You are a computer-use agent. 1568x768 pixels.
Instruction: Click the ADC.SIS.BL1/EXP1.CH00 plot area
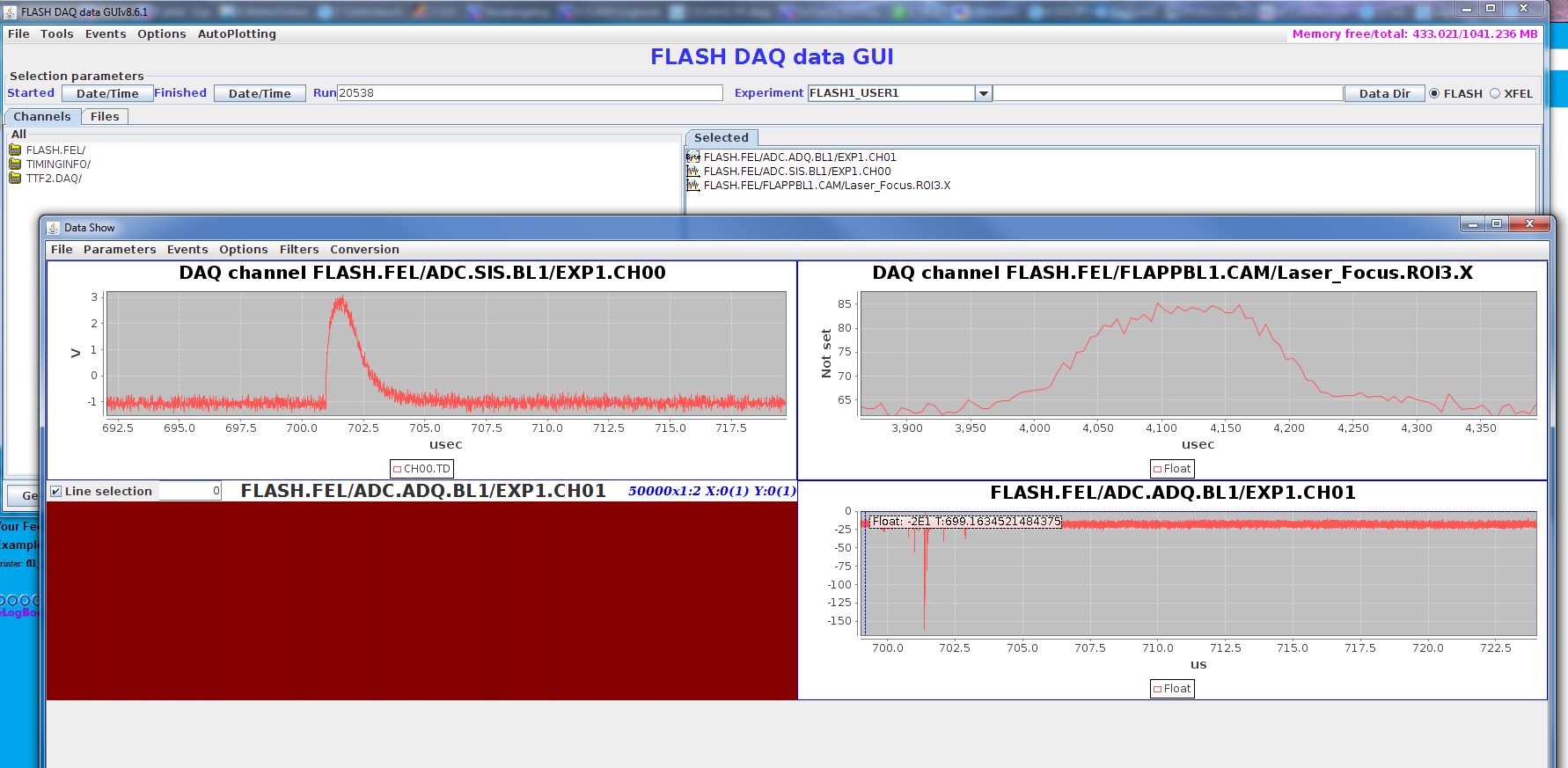tap(446, 354)
